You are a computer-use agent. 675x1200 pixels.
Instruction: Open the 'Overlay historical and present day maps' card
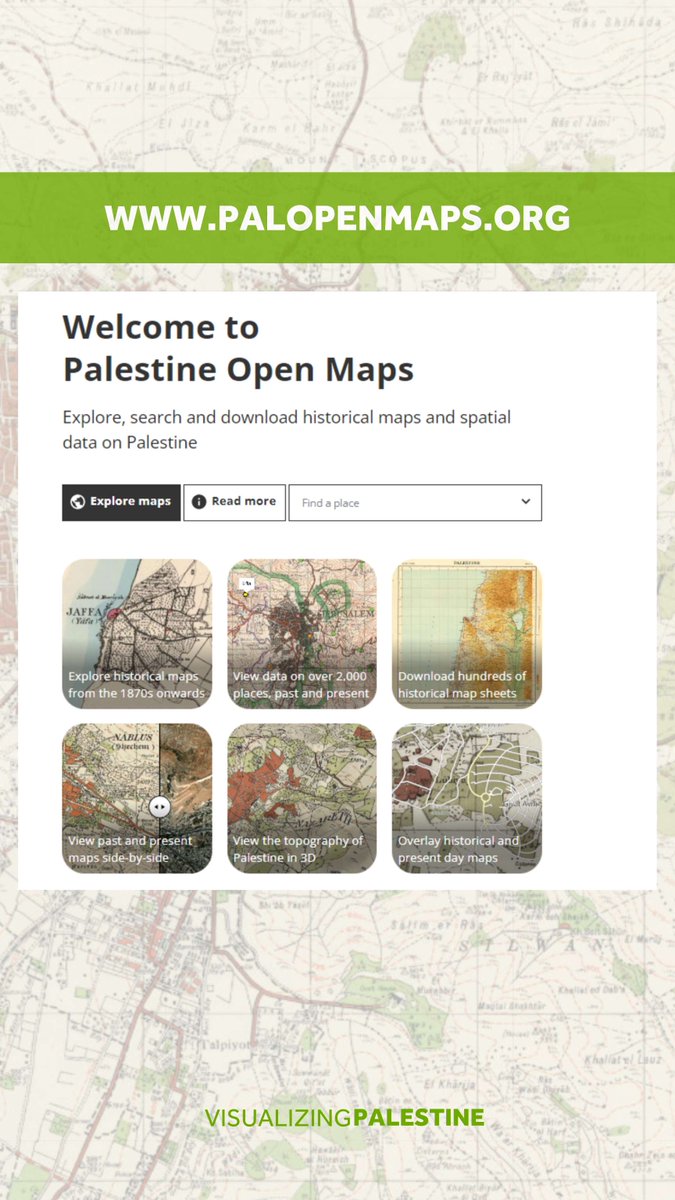[x=467, y=799]
